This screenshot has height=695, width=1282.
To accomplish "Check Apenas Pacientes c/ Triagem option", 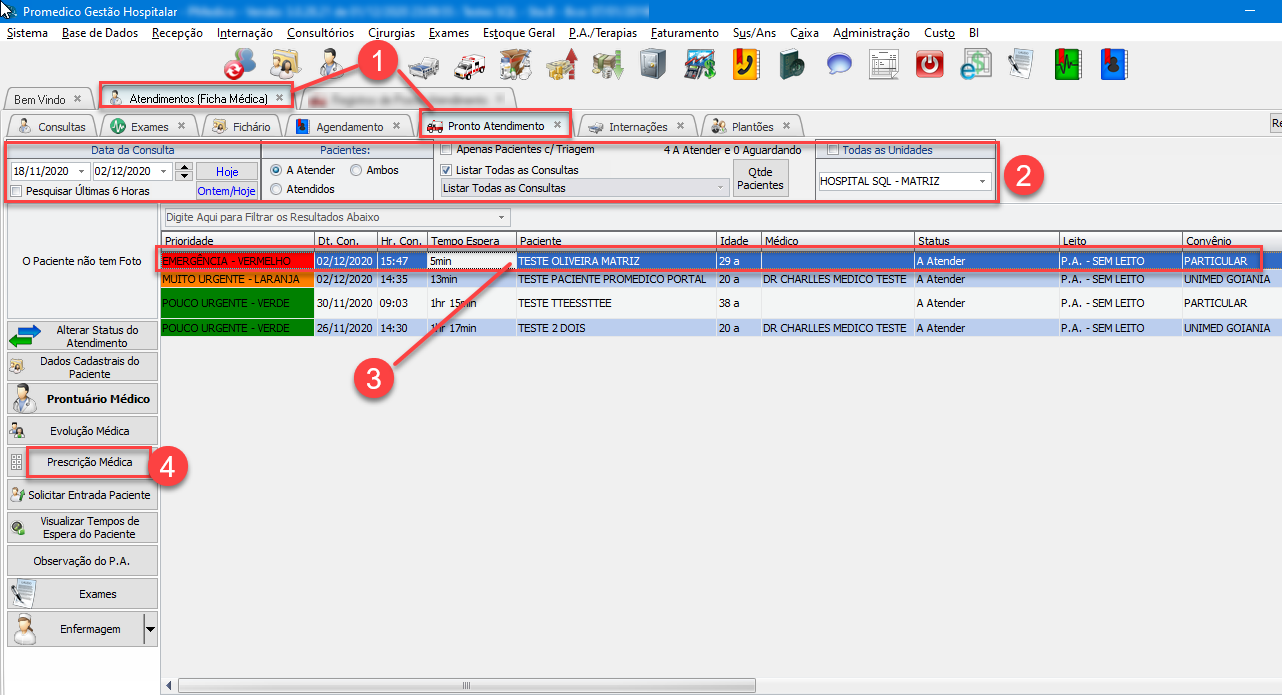I will click(447, 150).
